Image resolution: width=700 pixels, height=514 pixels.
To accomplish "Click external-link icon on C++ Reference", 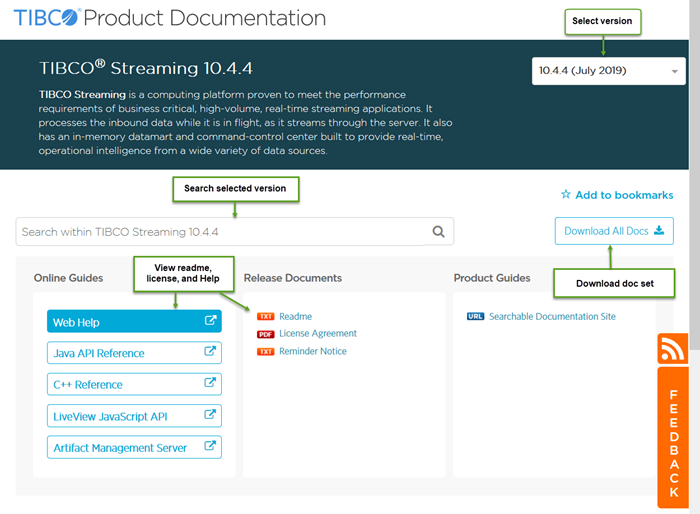I will click(x=210, y=384).
